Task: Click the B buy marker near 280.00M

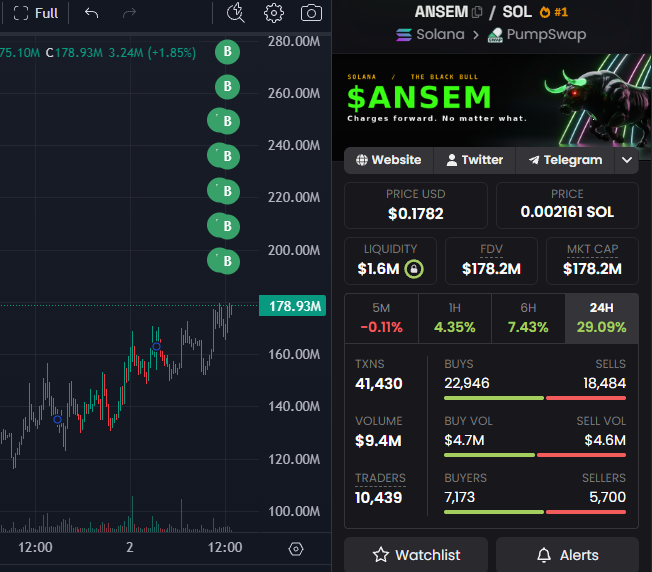Action: click(x=227, y=52)
